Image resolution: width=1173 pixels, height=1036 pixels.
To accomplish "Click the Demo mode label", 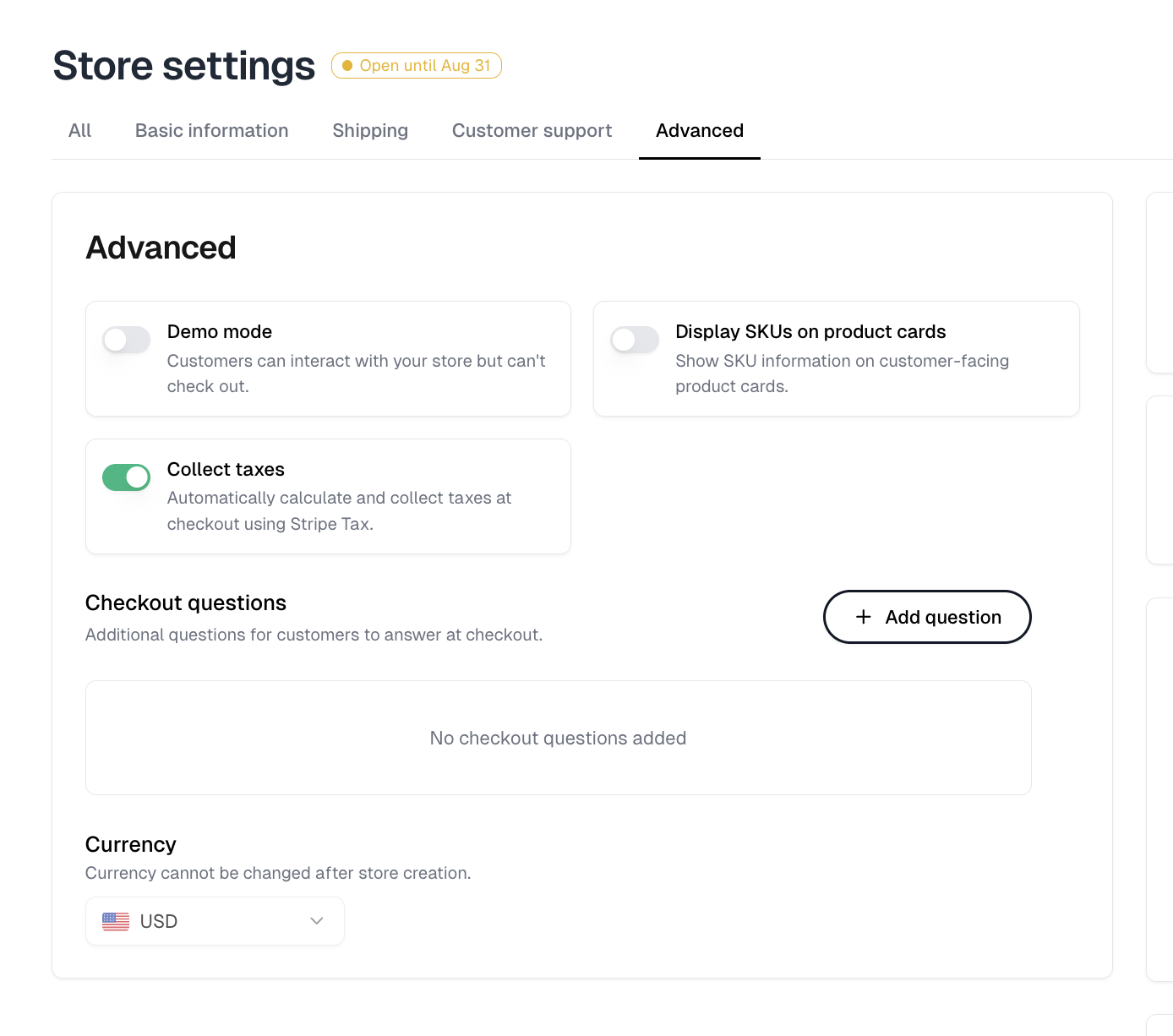I will coord(220,331).
